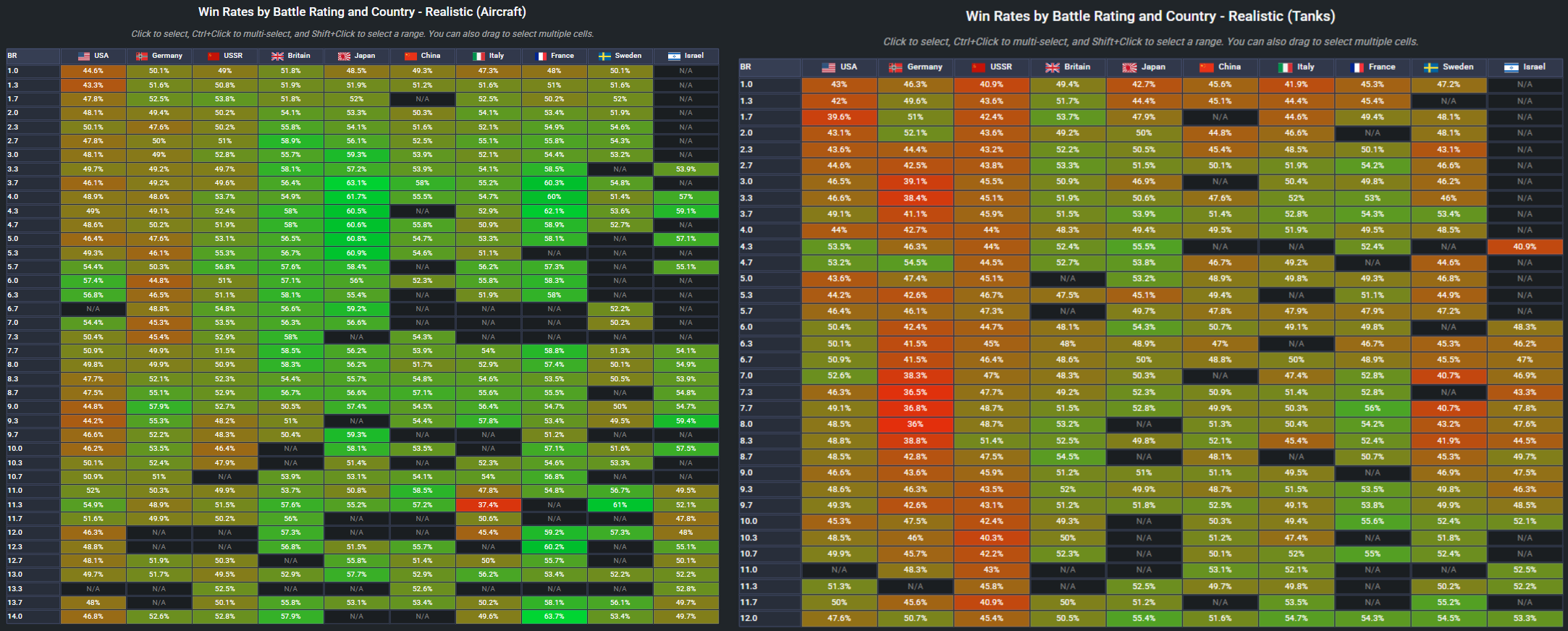Click the Italy flag in Aircraft table header
This screenshot has width=1568, height=631.
pyautogui.click(x=479, y=56)
